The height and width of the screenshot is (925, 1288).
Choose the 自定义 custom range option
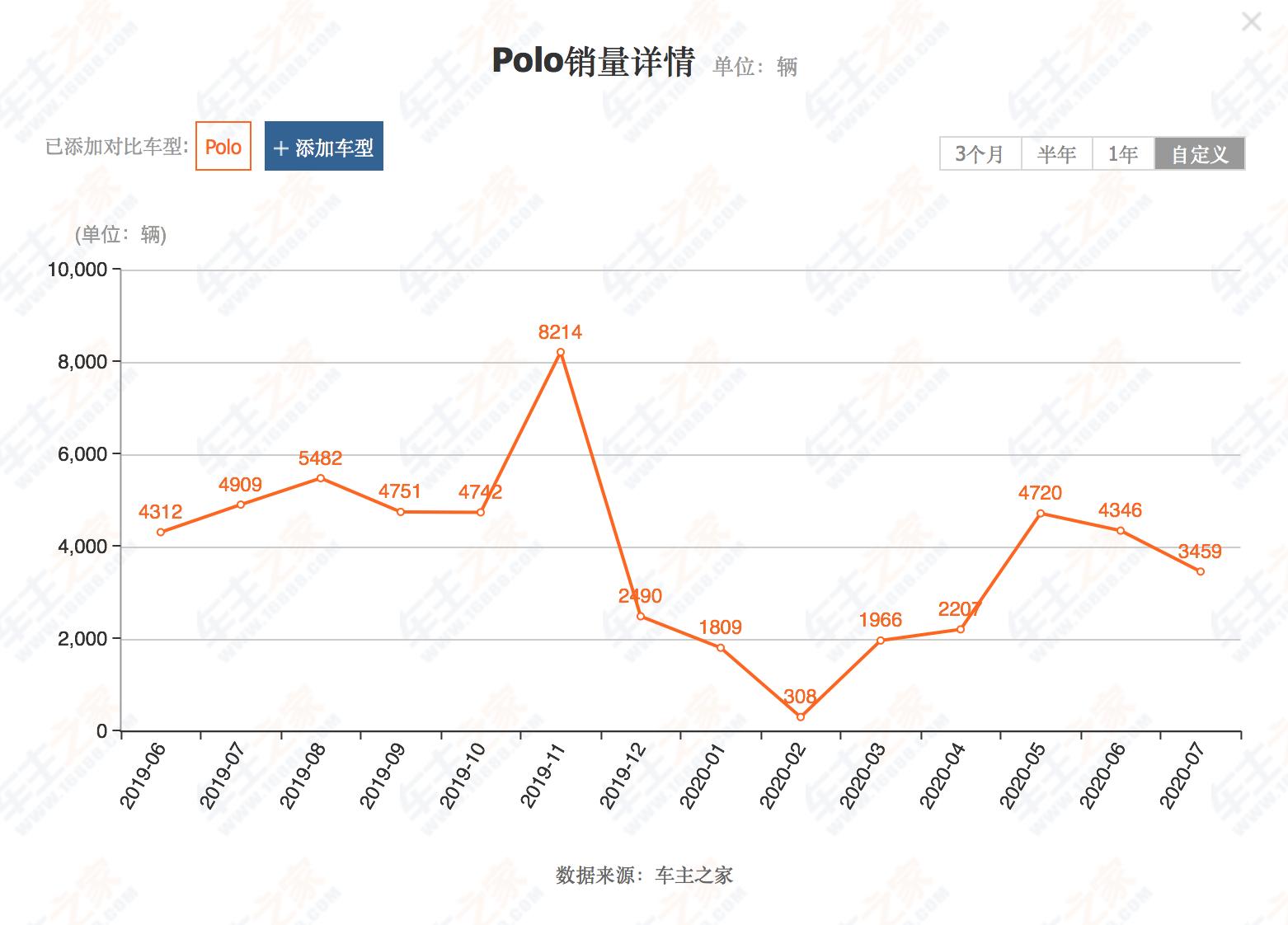click(x=1200, y=154)
